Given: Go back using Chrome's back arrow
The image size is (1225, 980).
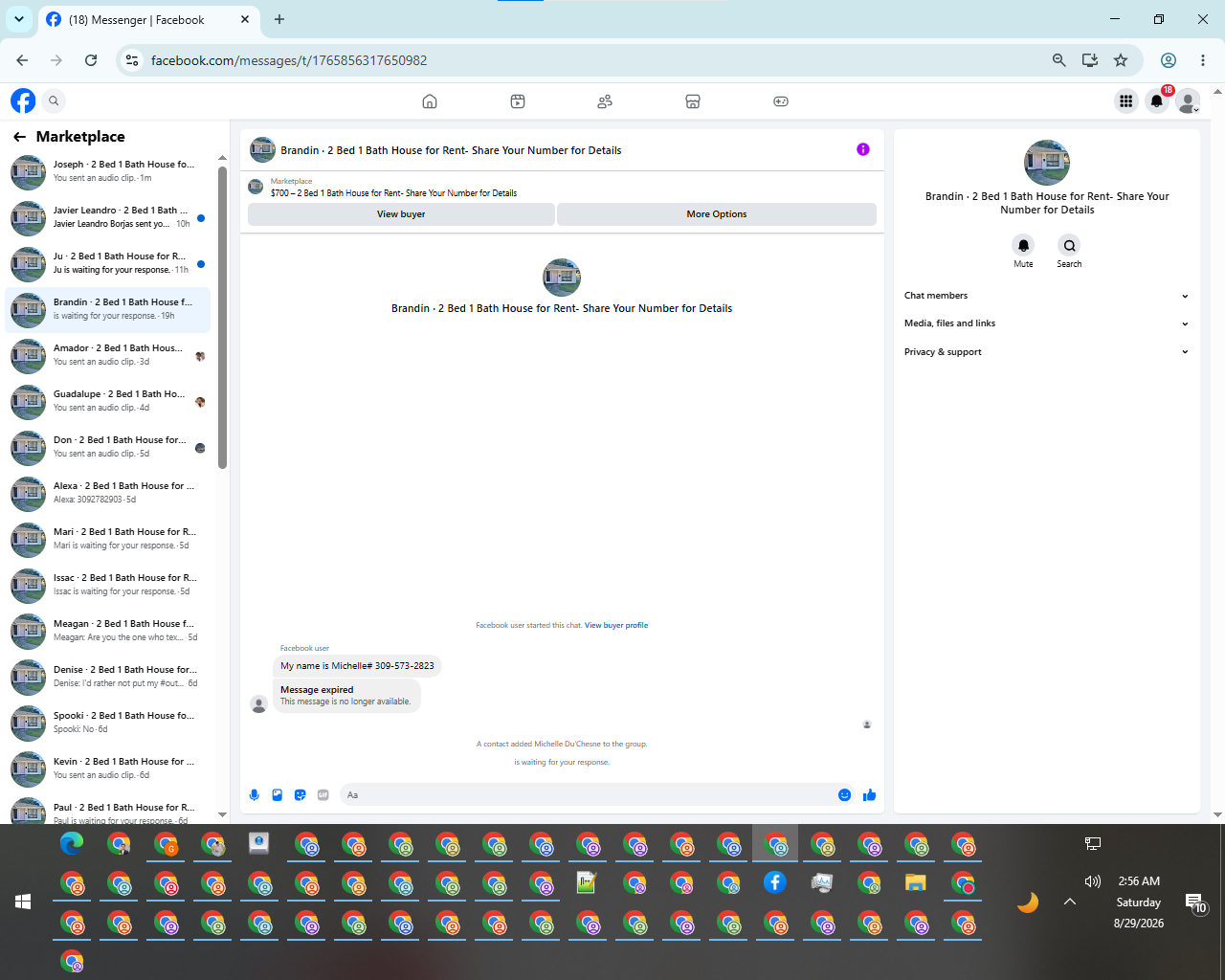Looking at the screenshot, I should (x=22, y=60).
